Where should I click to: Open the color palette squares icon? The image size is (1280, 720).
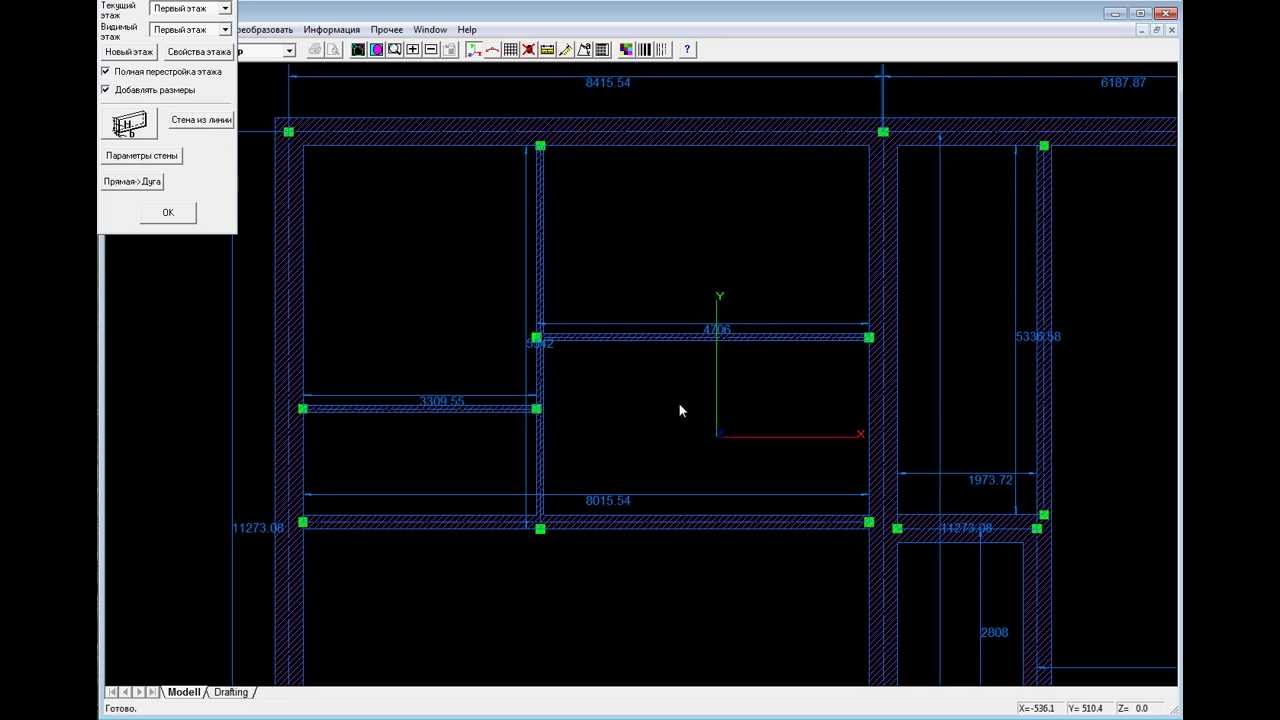(626, 50)
